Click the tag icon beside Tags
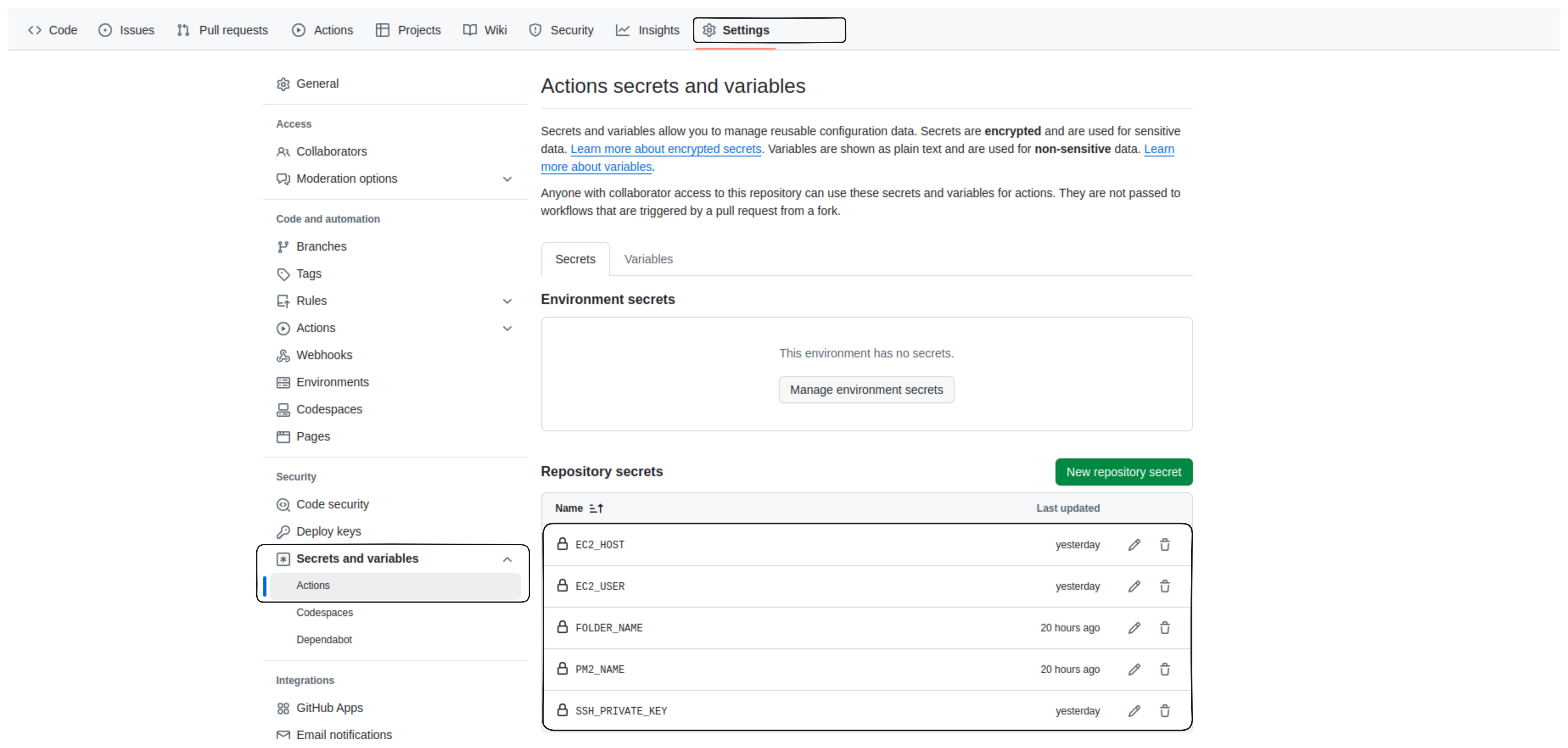 coord(283,274)
